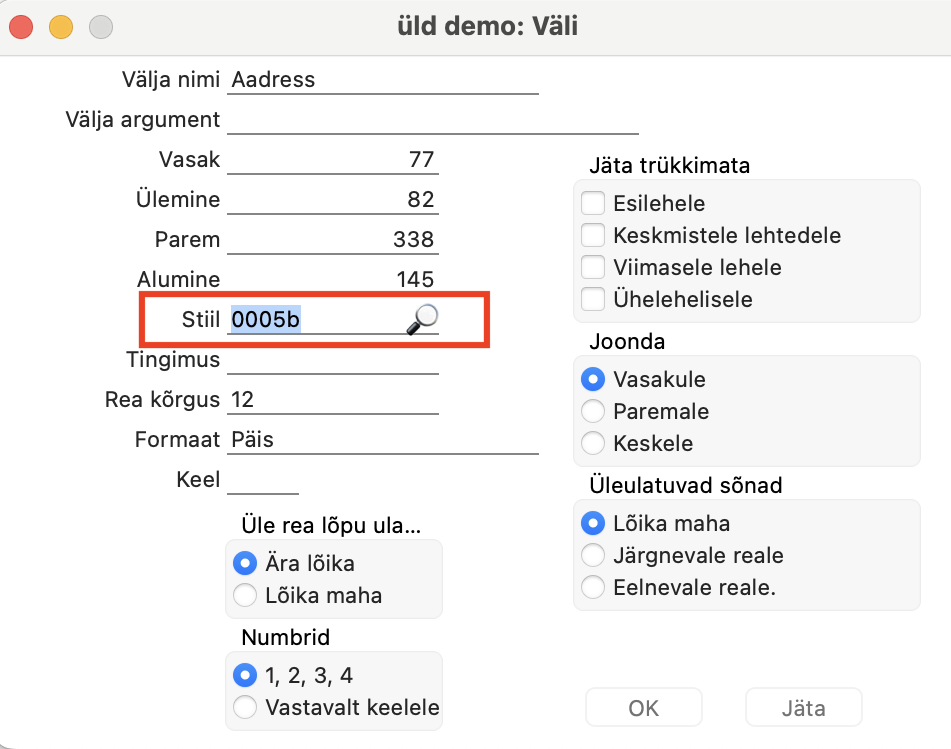Click the empty Keel field
The image size is (951, 749).
click(263, 481)
